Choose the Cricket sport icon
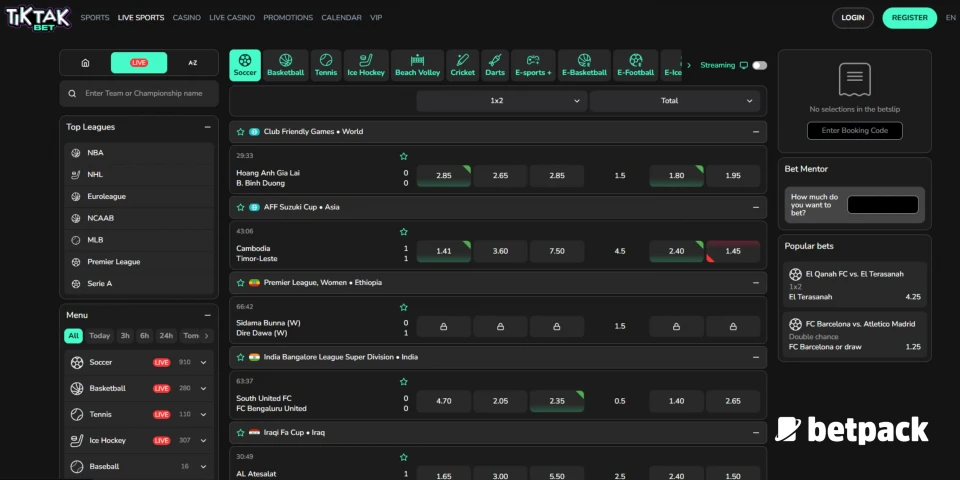The height and width of the screenshot is (480, 960). coord(462,65)
